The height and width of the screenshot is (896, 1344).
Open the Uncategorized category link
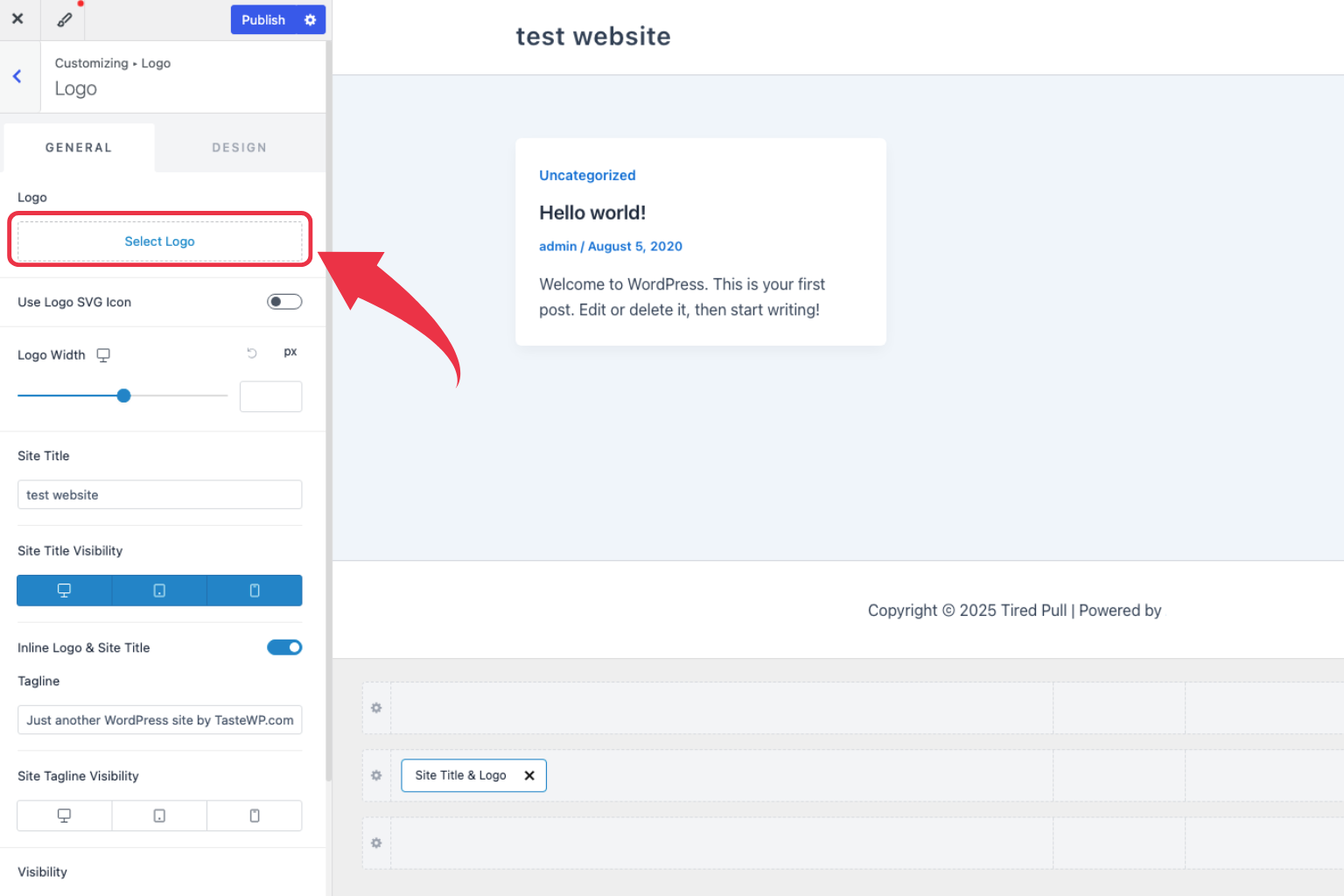tap(587, 175)
